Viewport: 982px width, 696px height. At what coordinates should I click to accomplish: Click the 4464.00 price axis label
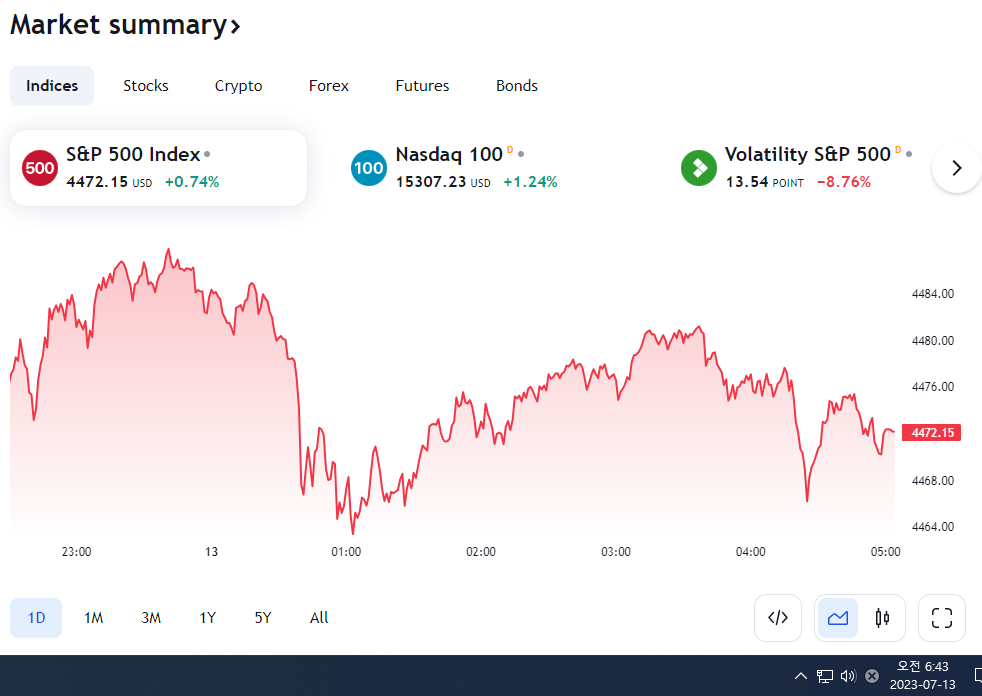click(933, 526)
